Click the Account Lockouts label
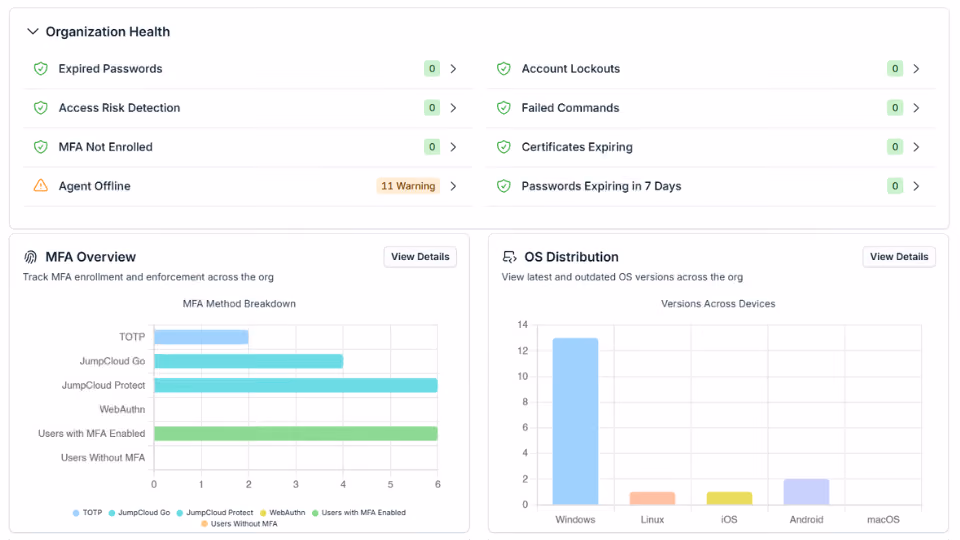Image resolution: width=960 pixels, height=540 pixels. (571, 69)
